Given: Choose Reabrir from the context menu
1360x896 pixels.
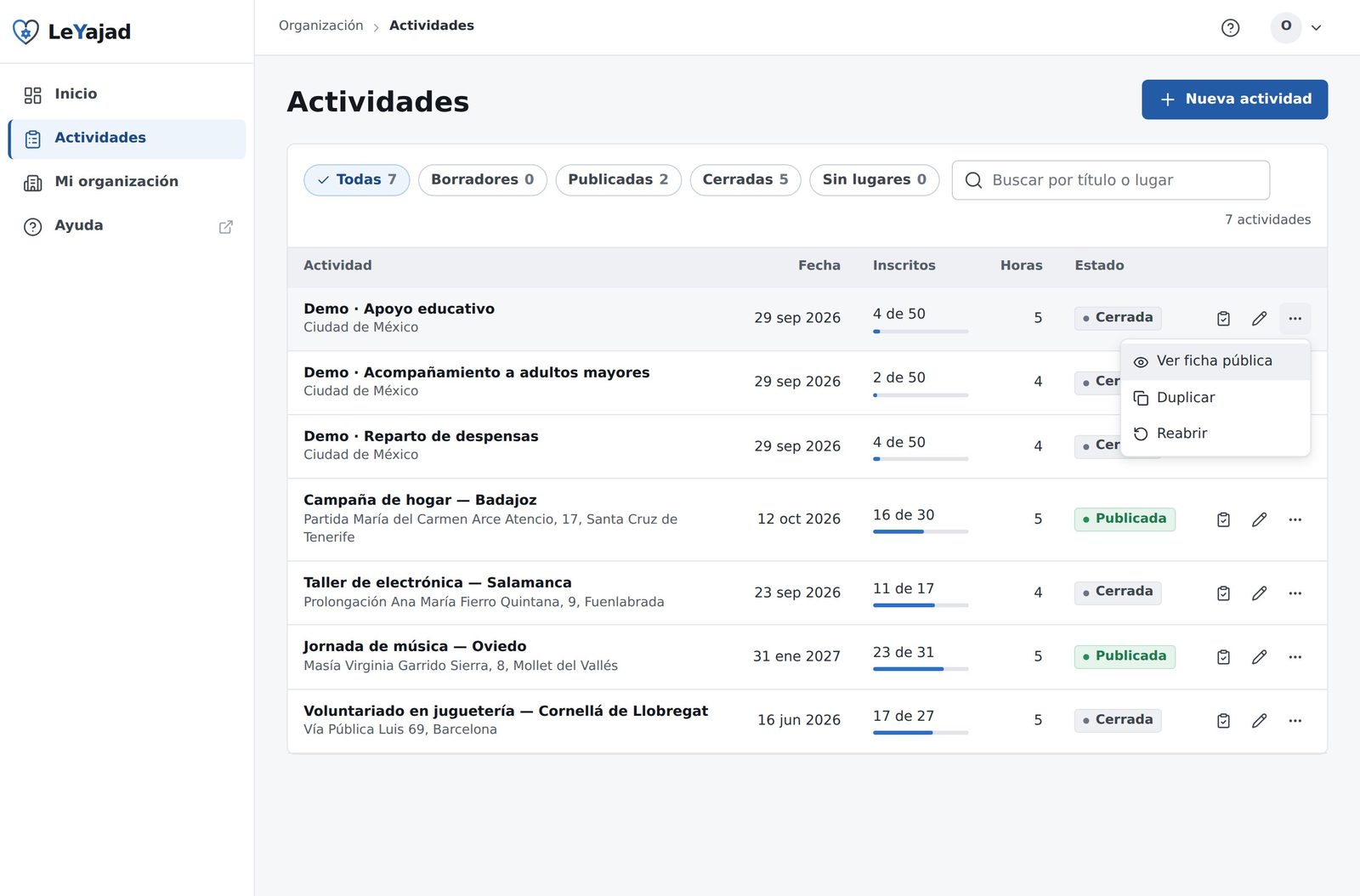Looking at the screenshot, I should coord(1215,434).
